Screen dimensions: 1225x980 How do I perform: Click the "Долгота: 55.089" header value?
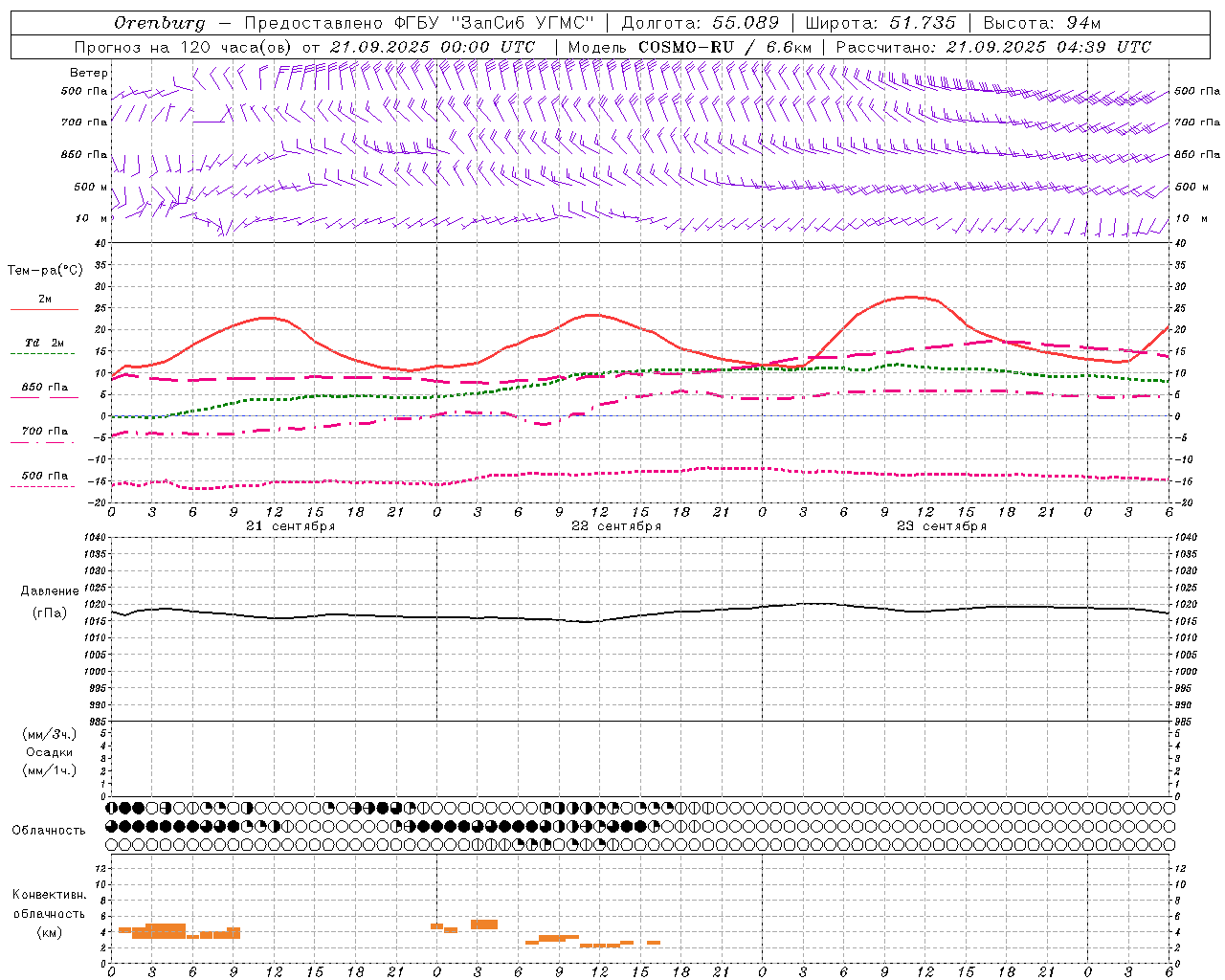pos(701,23)
